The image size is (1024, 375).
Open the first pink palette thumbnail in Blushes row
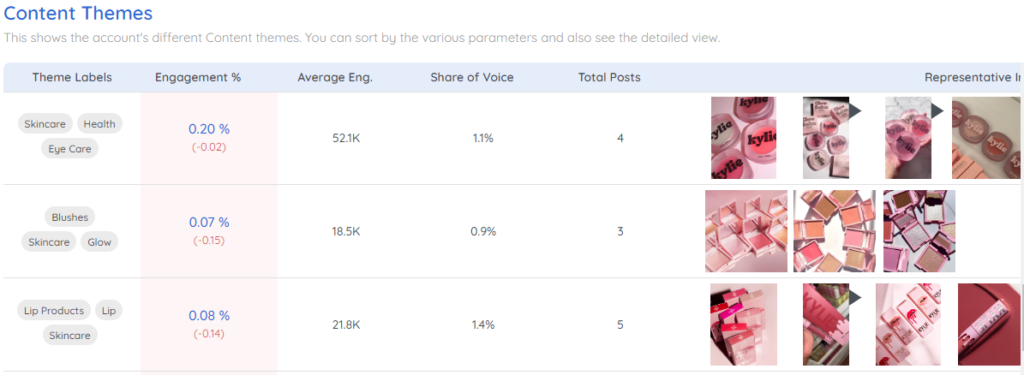click(x=746, y=231)
